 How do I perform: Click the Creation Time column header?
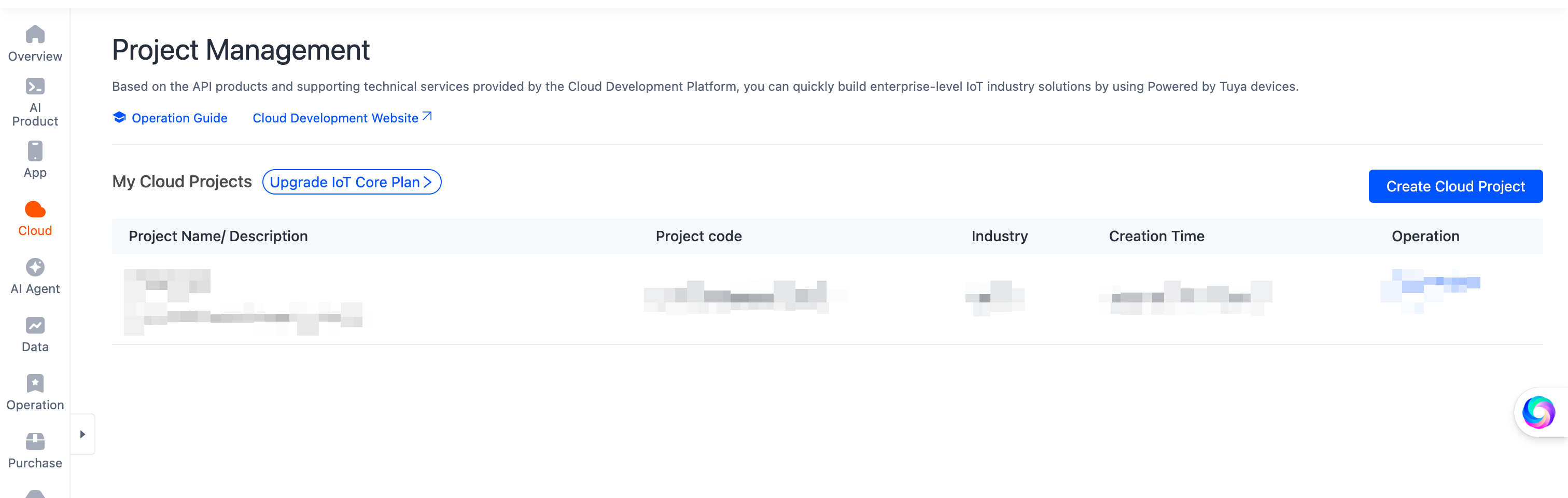coord(1156,236)
